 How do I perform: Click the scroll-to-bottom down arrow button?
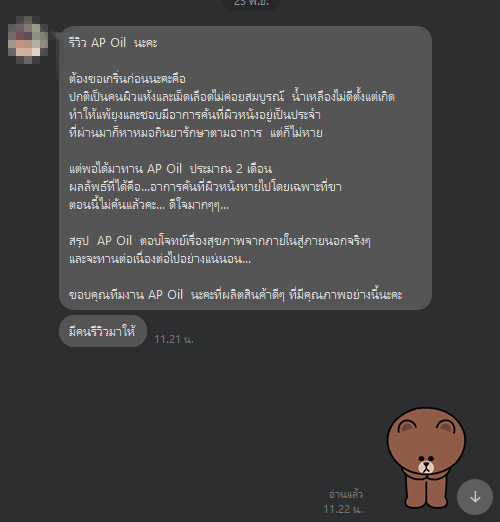(x=475, y=497)
